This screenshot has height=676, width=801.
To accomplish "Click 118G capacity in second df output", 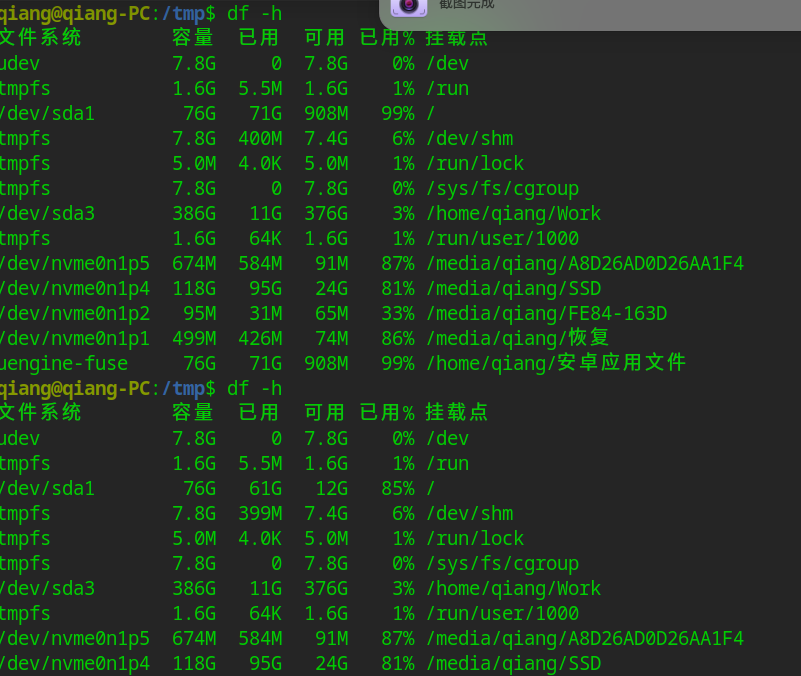I will (x=194, y=664).
